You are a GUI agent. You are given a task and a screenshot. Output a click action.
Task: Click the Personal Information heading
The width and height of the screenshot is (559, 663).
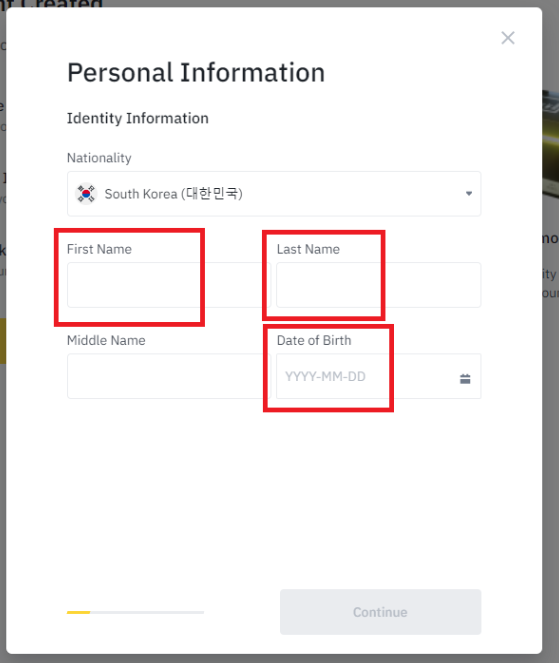pos(196,73)
